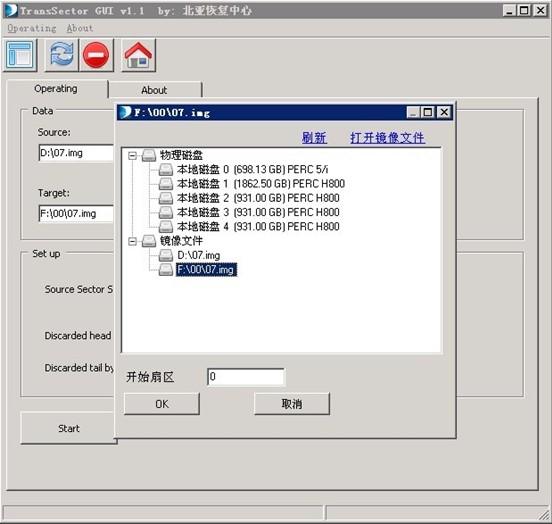
Task: Click the Start button
Action: [69, 428]
